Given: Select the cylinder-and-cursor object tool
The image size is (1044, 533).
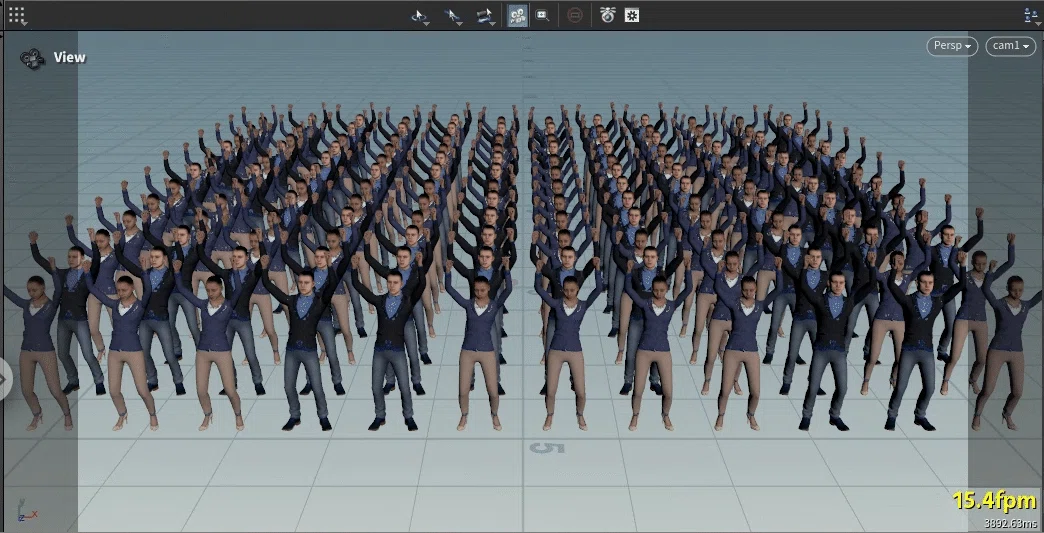Looking at the screenshot, I should click(486, 15).
